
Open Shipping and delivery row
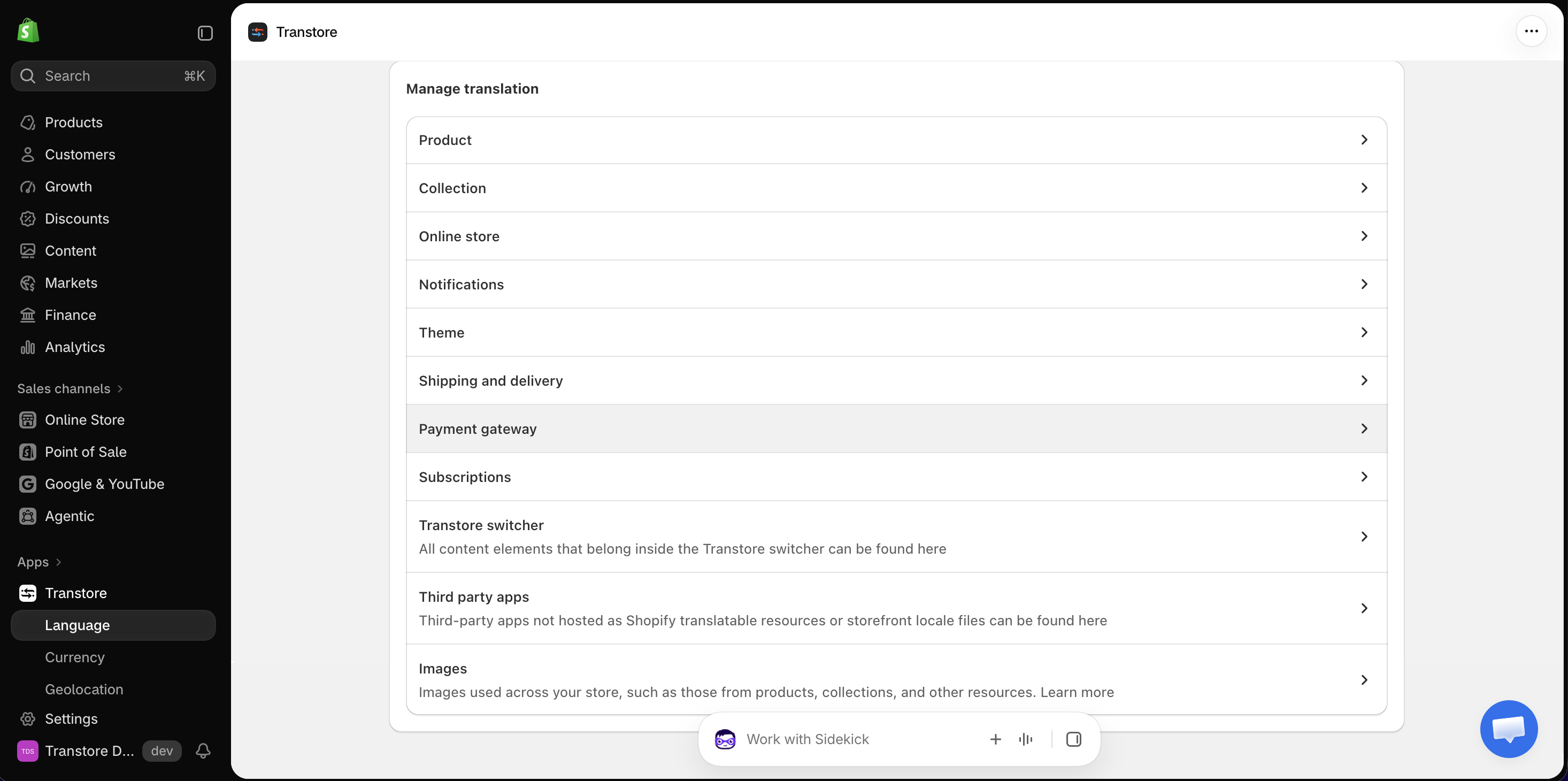pos(897,380)
